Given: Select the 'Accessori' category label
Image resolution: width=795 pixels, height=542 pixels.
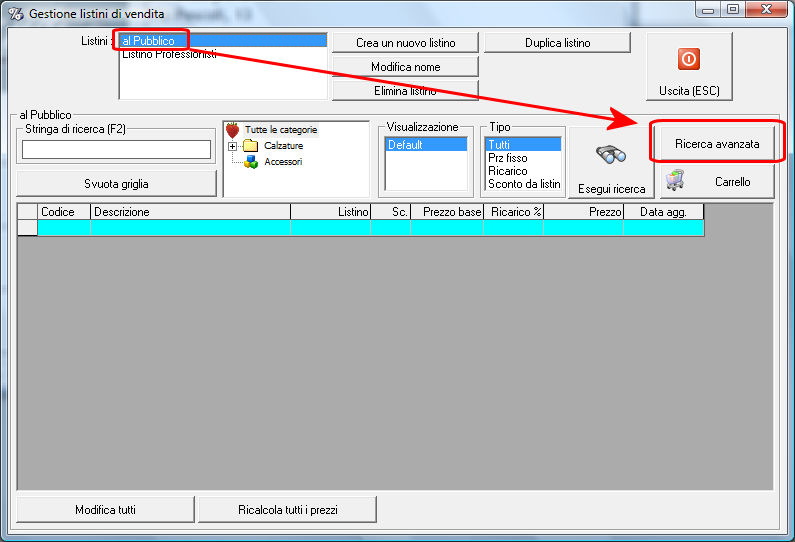Looking at the screenshot, I should [283, 162].
